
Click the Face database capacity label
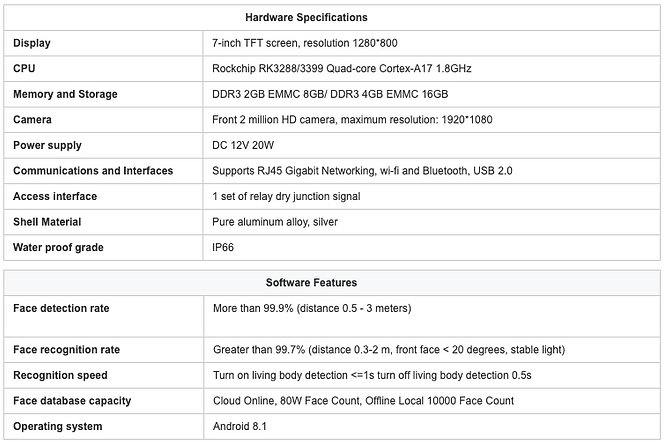[x=72, y=401]
